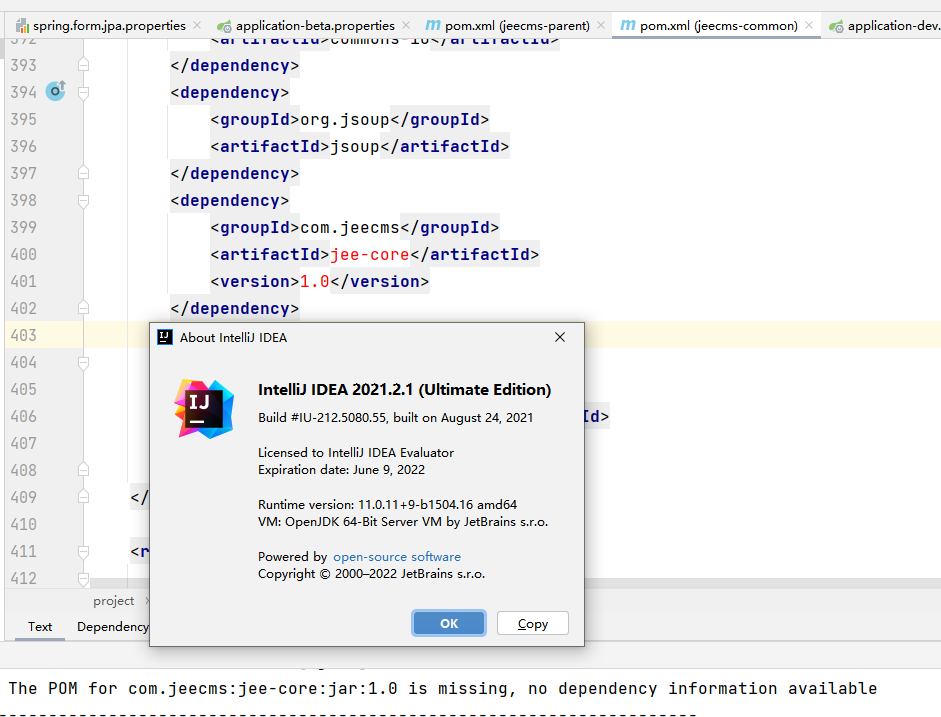
Task: Close pom.xml (jeecms-common) tab
Action: pos(809,25)
